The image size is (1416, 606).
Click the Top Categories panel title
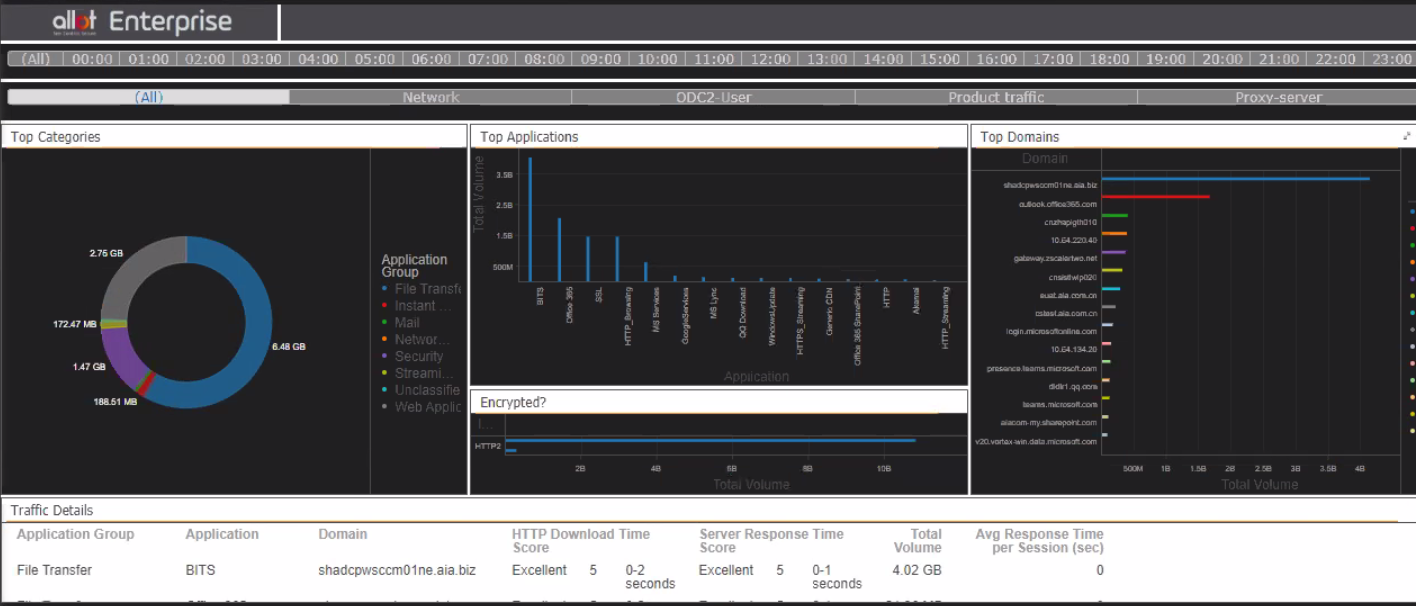pyautogui.click(x=56, y=137)
